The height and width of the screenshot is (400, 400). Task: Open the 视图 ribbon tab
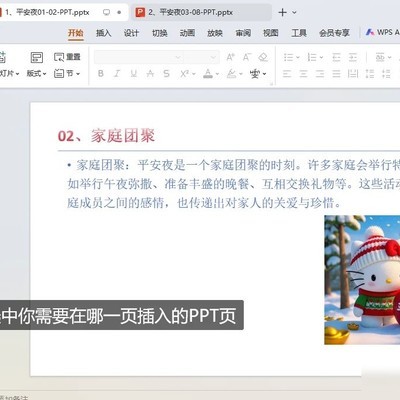pyautogui.click(x=271, y=33)
